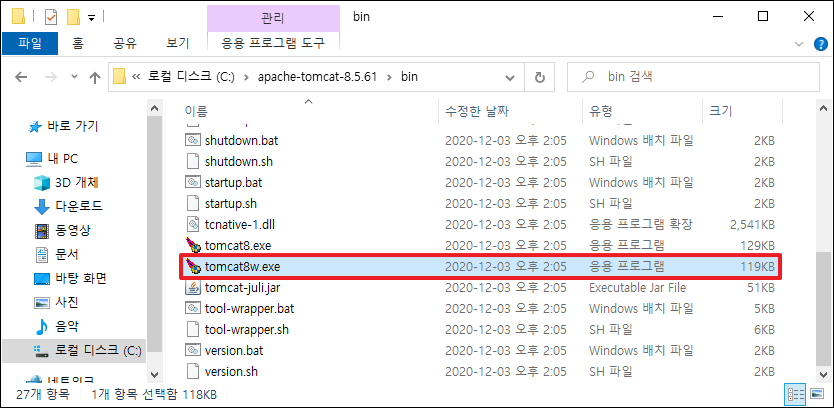Sort by 수정한 날짜 column header
The width and height of the screenshot is (834, 408).
[511, 111]
